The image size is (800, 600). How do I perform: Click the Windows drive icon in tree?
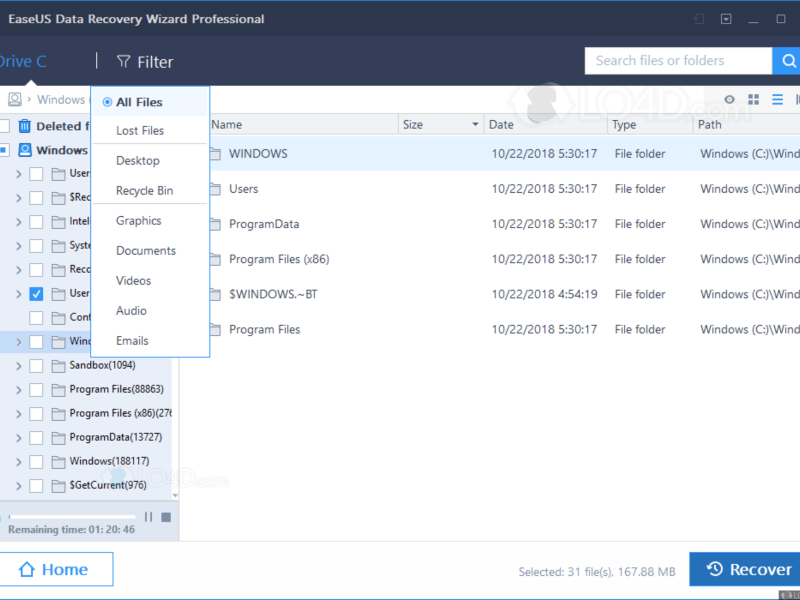[24, 150]
